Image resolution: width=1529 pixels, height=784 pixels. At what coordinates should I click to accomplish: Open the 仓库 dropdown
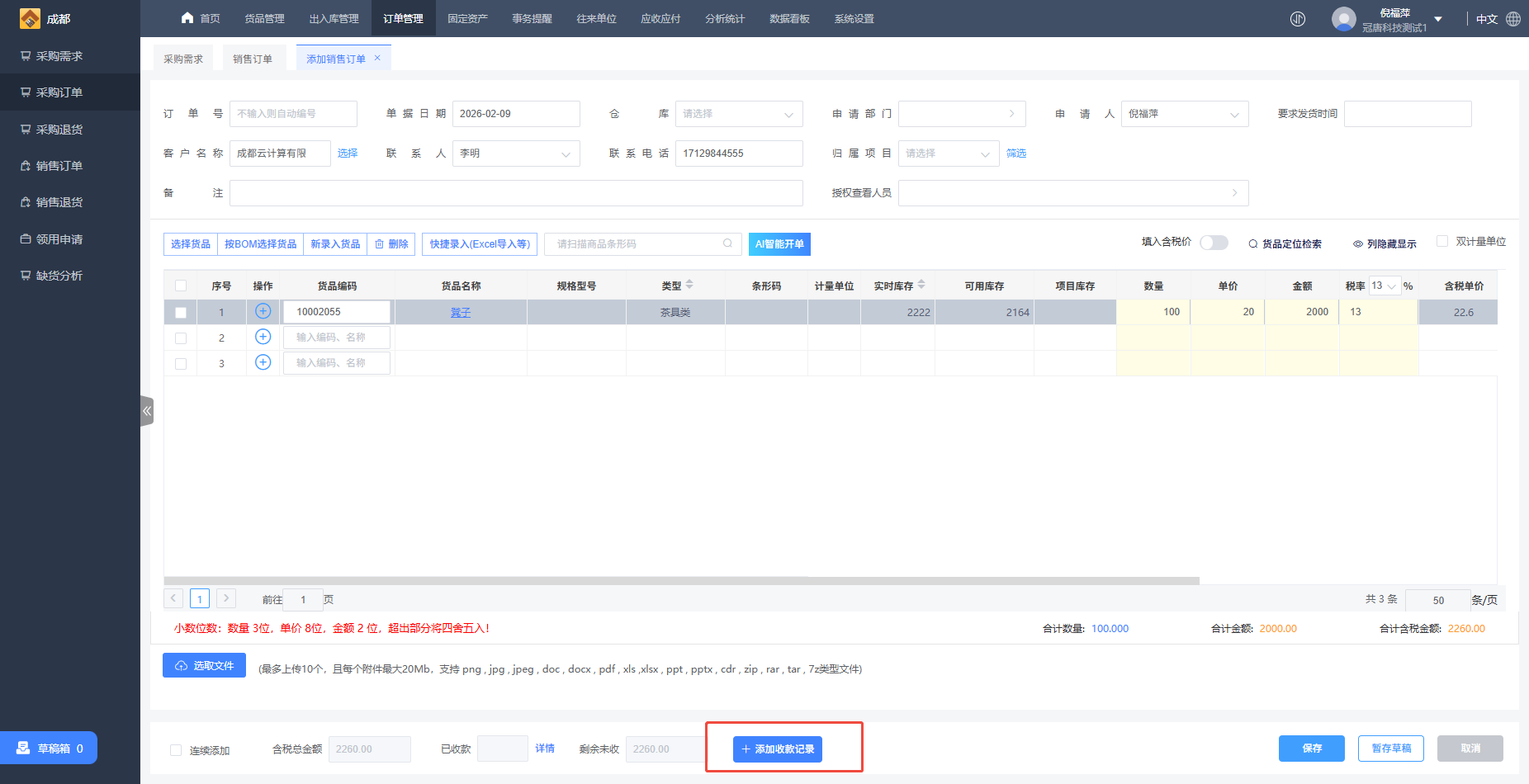[739, 114]
